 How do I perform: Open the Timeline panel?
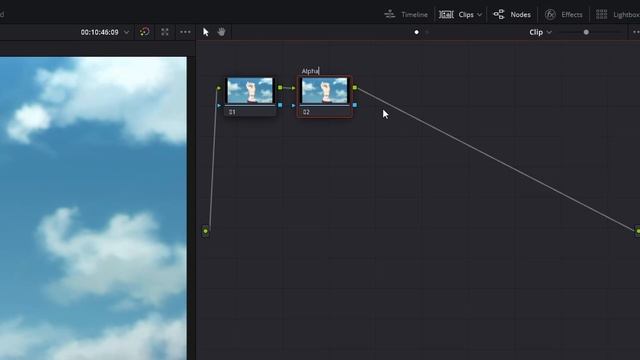click(x=406, y=15)
